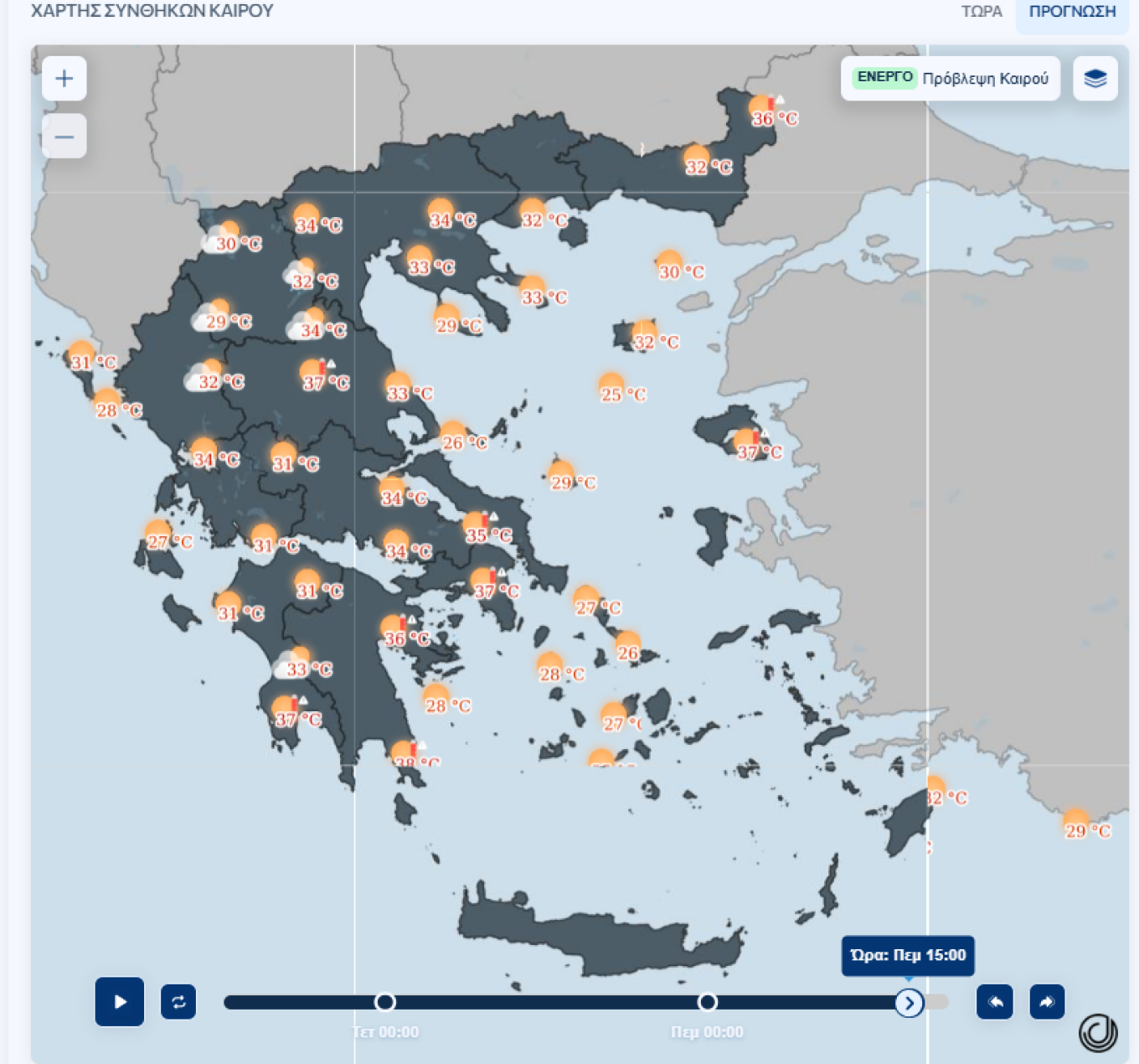The height and width of the screenshot is (1064, 1139).
Task: Select the 33 °C cloudy sun marker
Action: click(293, 663)
